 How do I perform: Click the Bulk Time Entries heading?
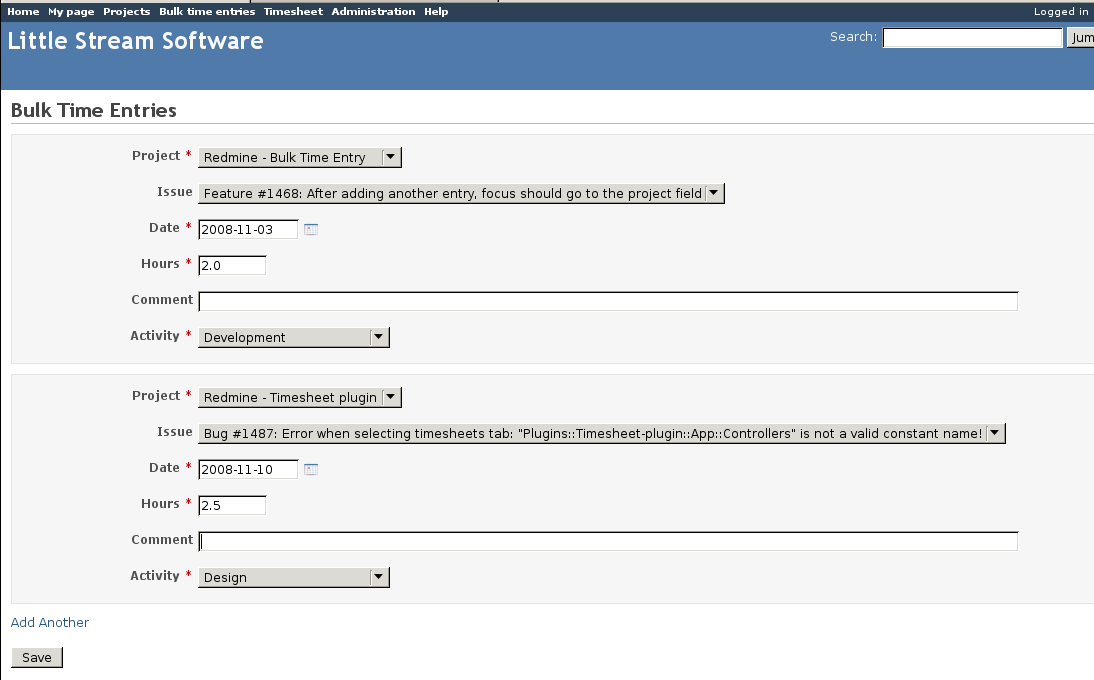pyautogui.click(x=93, y=110)
